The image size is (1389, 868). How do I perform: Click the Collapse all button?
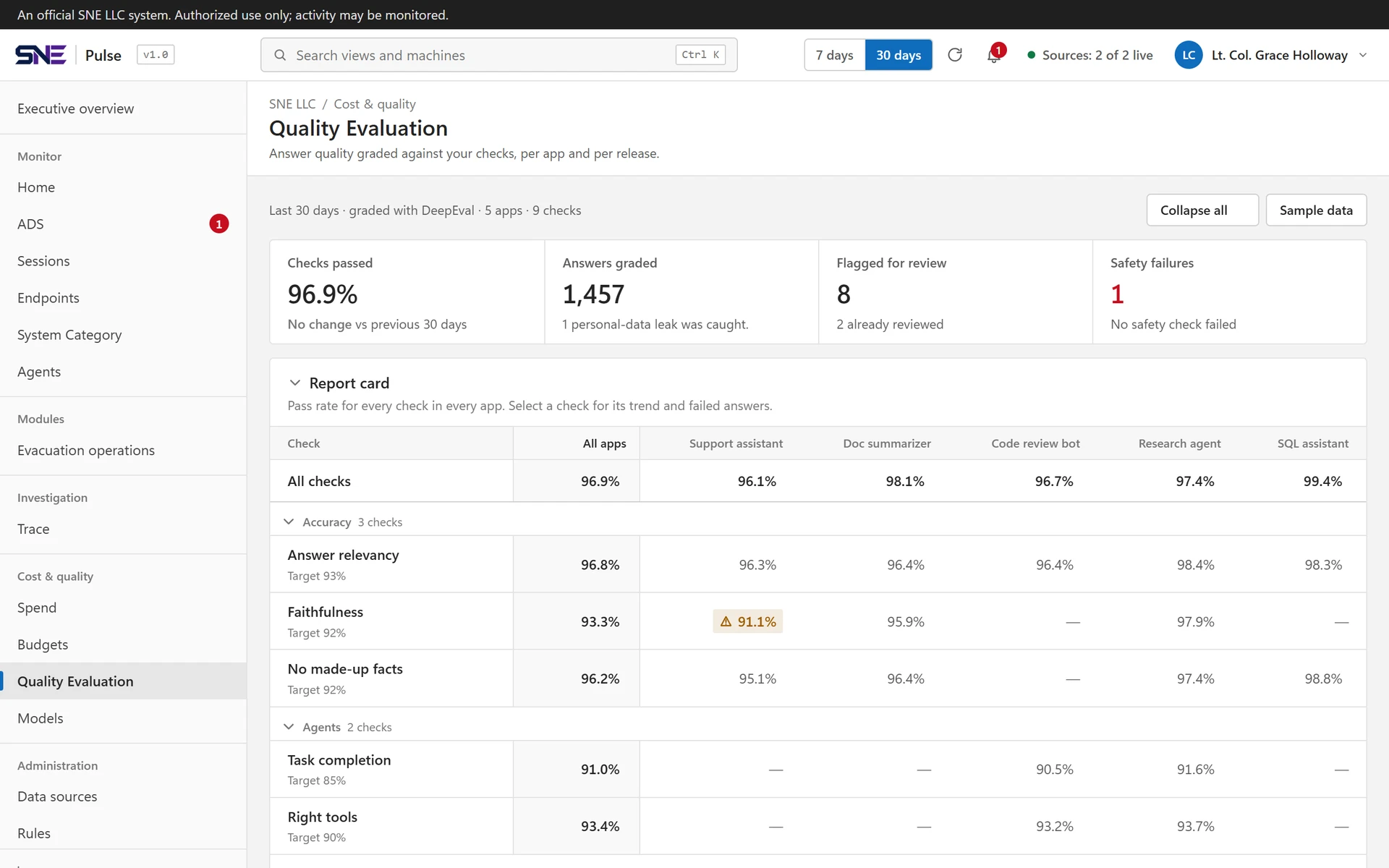coord(1202,210)
